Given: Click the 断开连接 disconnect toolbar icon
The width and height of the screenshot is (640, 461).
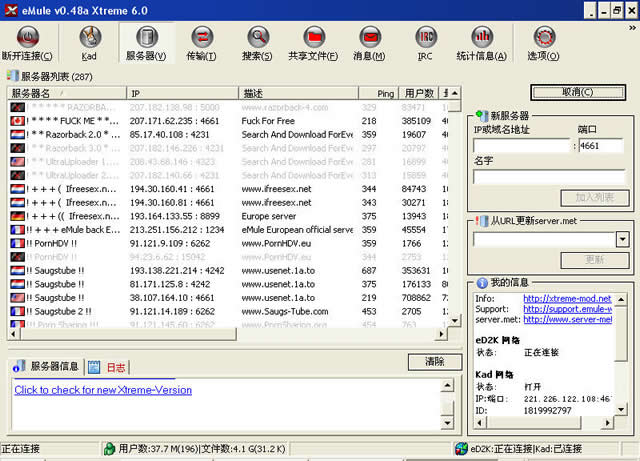Looking at the screenshot, I should [27, 37].
